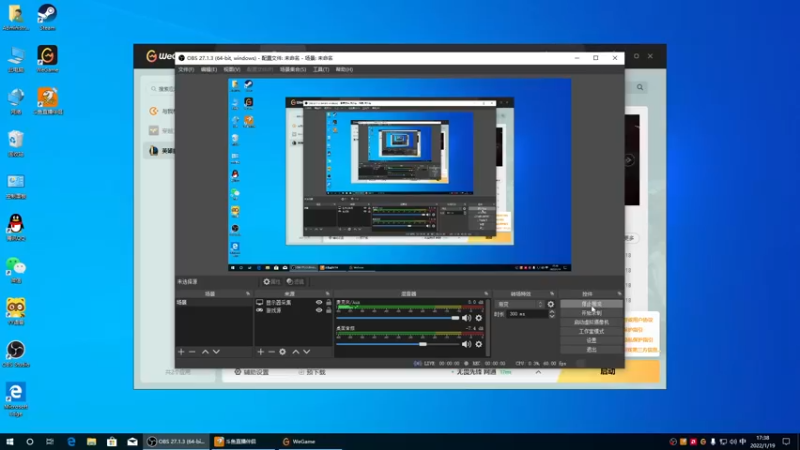The width and height of the screenshot is (800, 450).
Task: Select the scene entry in Scenes list
Action: tap(214, 303)
